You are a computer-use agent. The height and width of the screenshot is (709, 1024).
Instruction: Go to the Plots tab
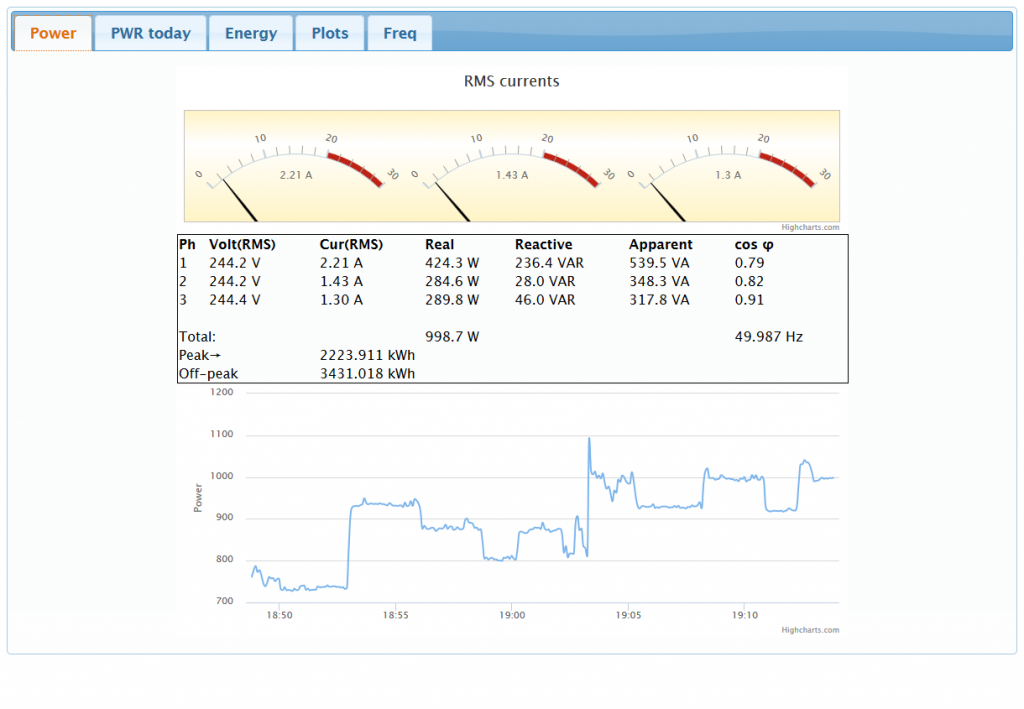pos(330,33)
